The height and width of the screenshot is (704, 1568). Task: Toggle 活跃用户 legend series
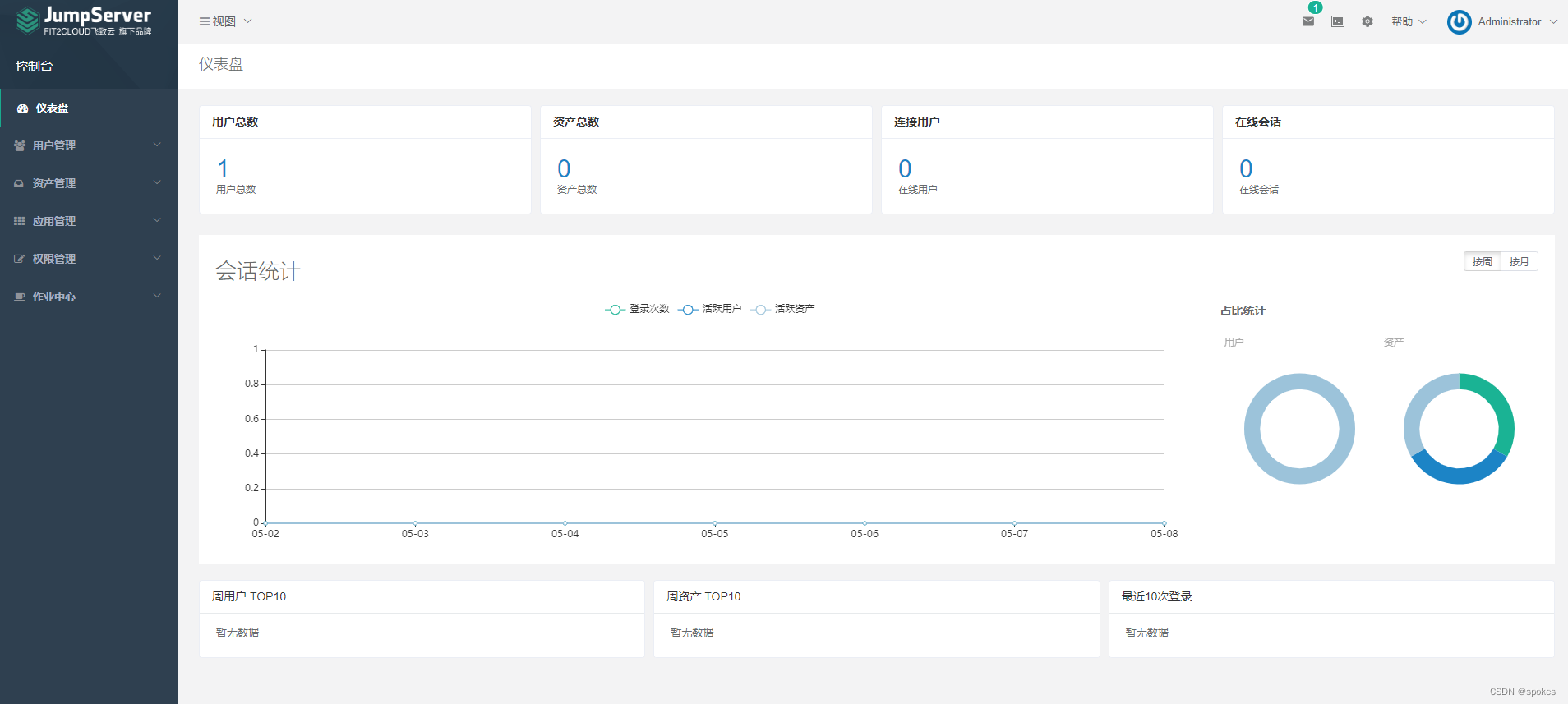tap(710, 309)
